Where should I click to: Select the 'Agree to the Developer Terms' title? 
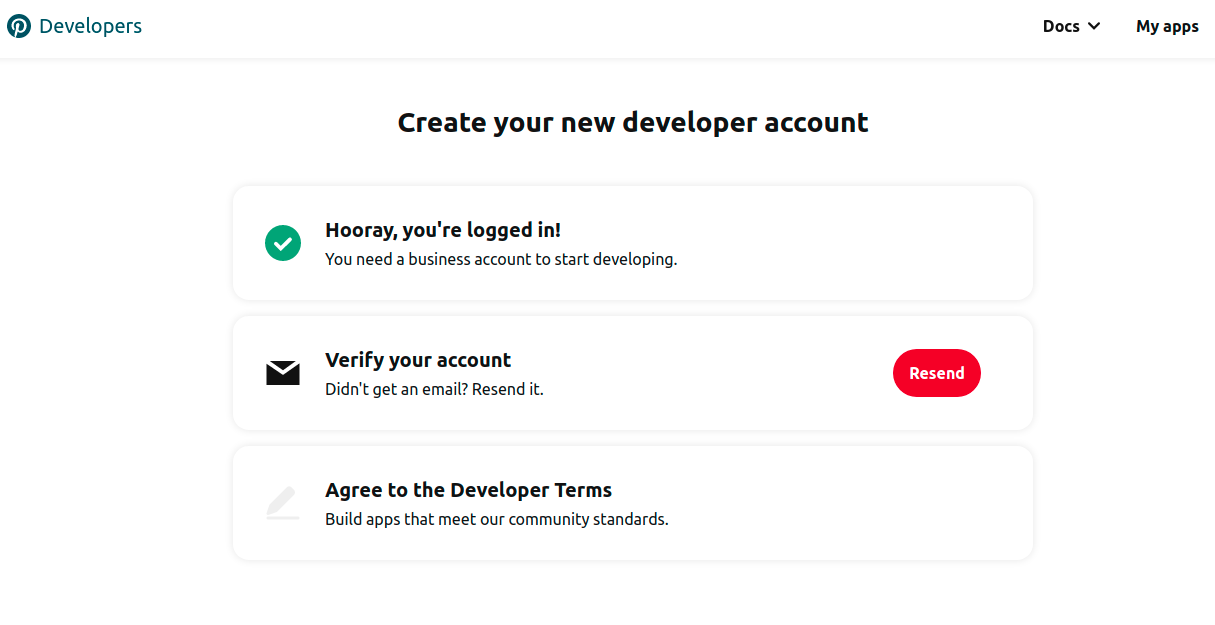(468, 490)
